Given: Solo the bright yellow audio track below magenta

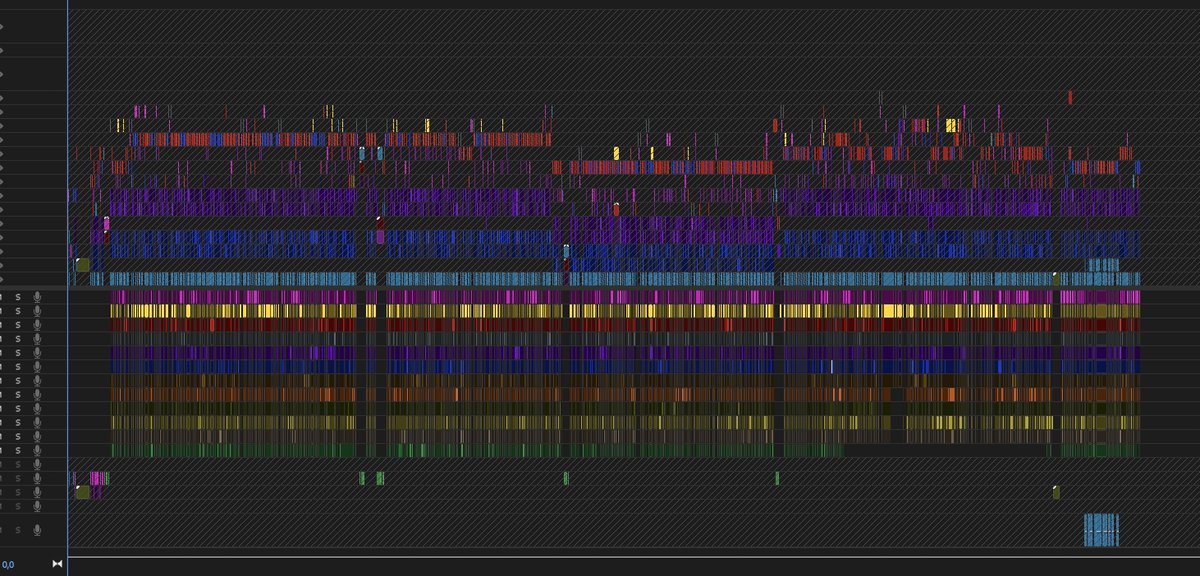Looking at the screenshot, I should [x=18, y=311].
